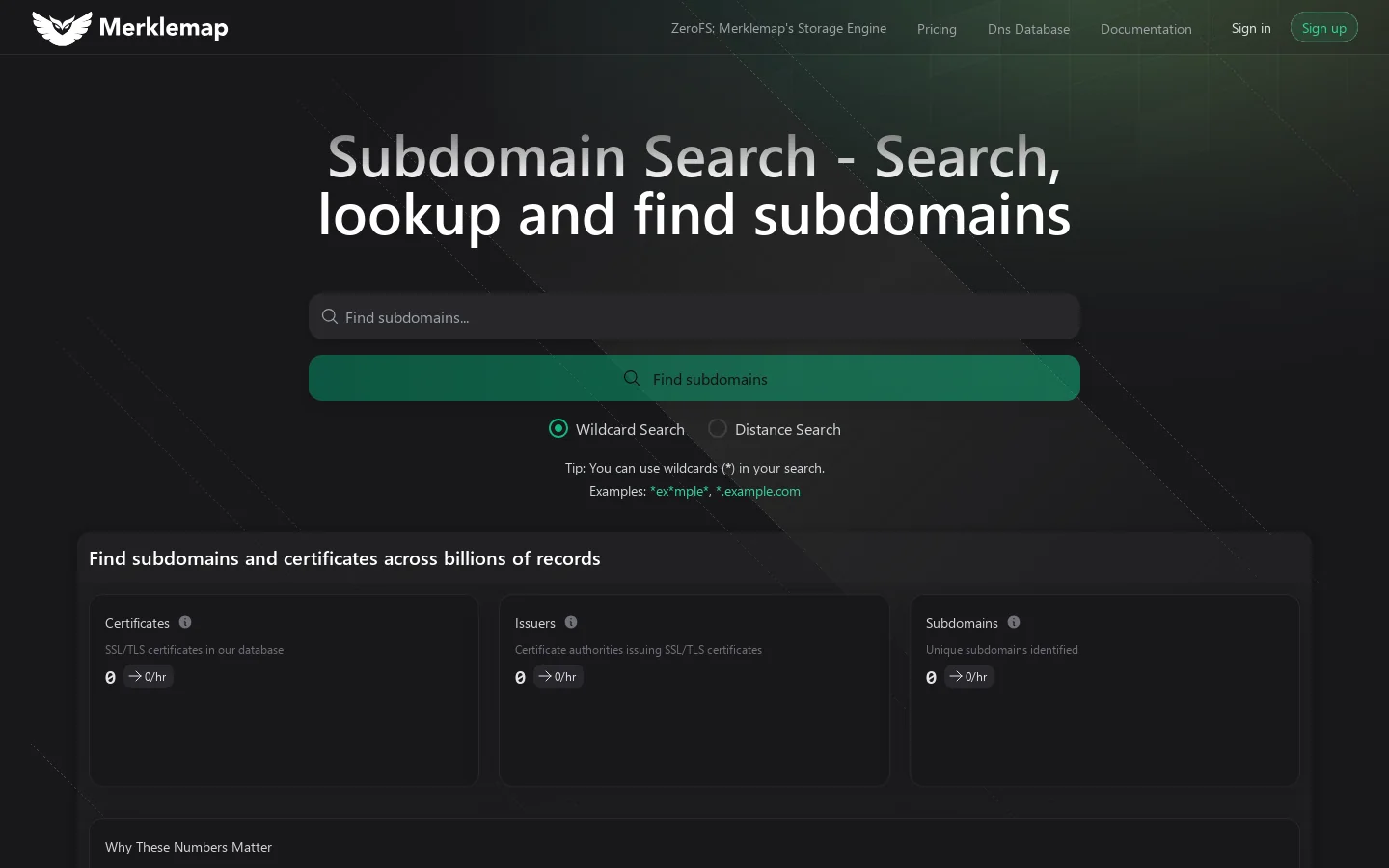Click the Sign up button
The height and width of the screenshot is (868, 1389).
coord(1324,28)
